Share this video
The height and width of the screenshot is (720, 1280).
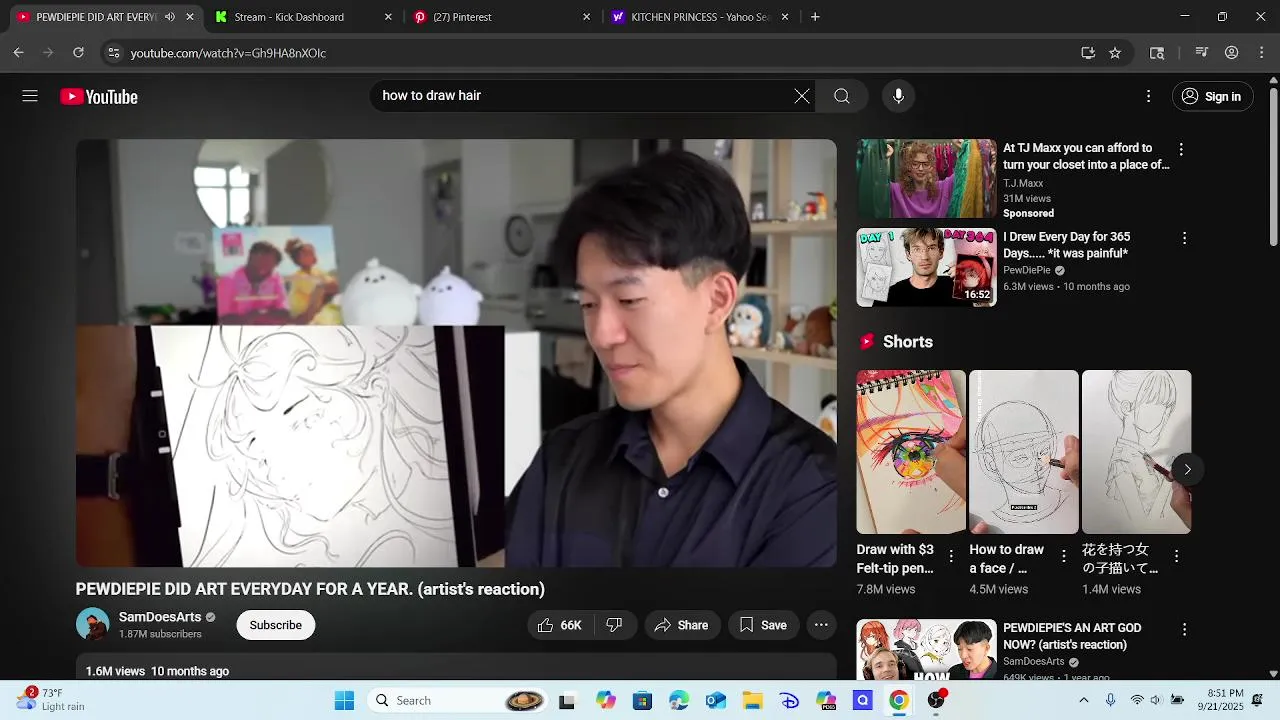coord(681,625)
